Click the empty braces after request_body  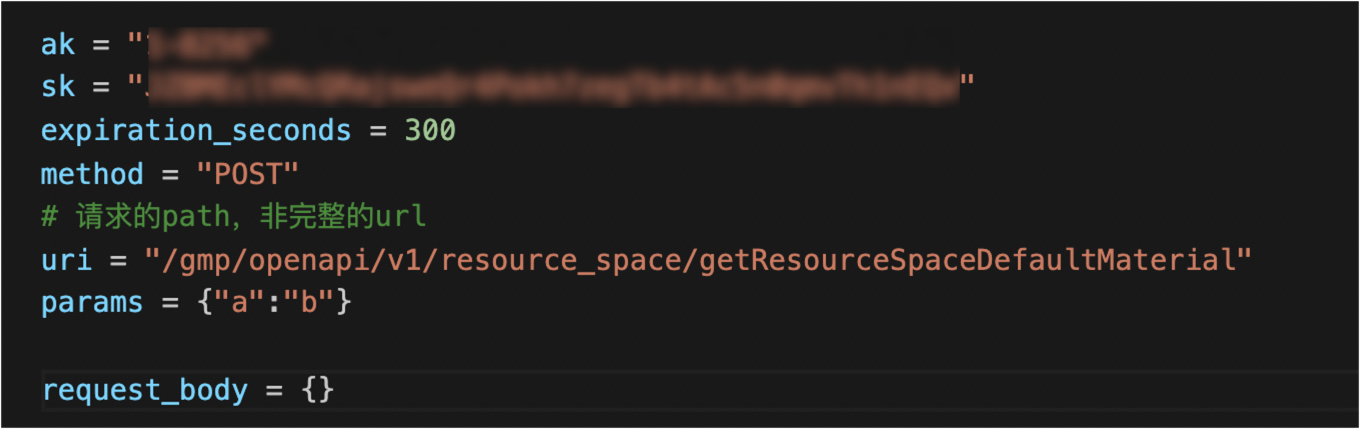pos(317,389)
